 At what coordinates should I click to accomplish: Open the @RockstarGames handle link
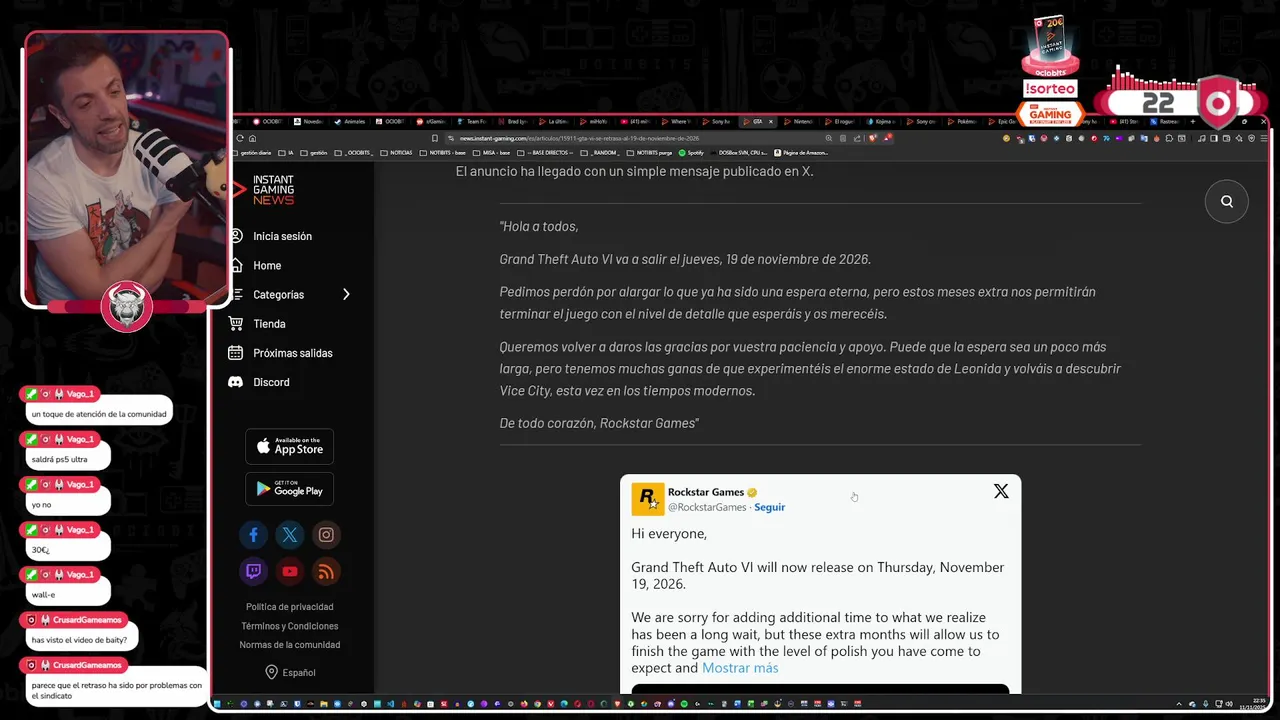coord(707,507)
